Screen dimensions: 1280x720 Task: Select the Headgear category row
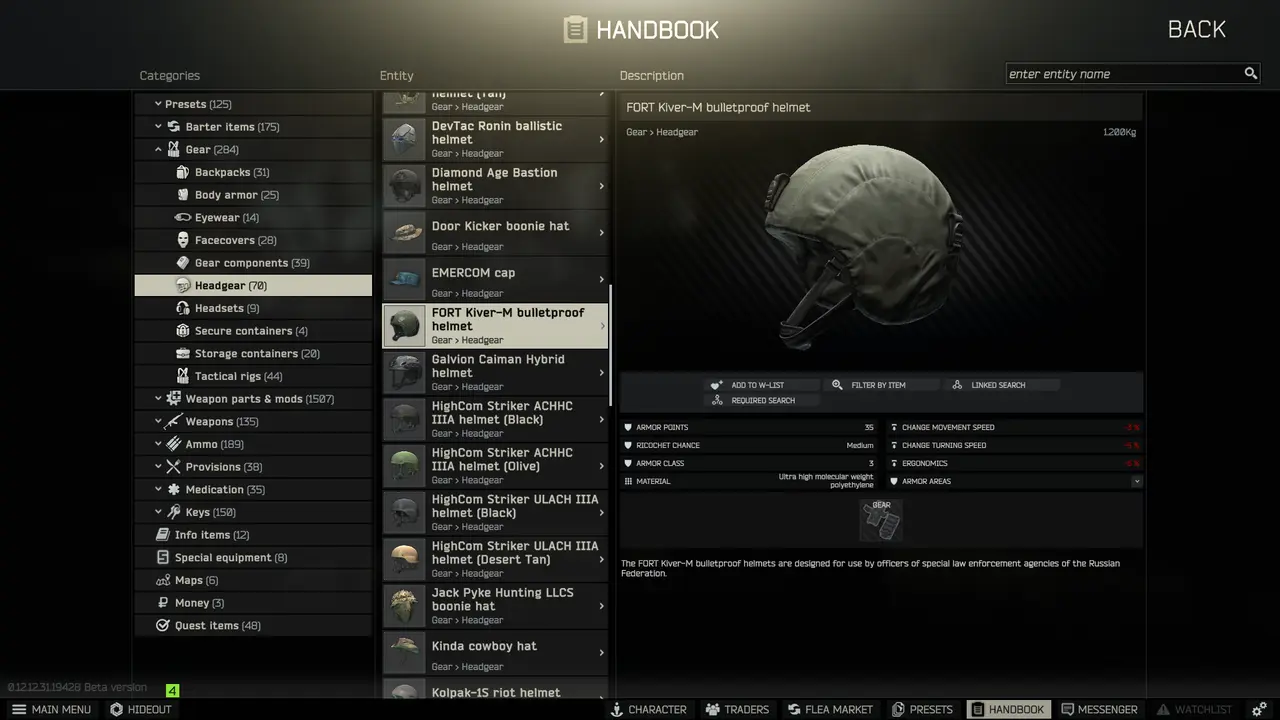tap(253, 286)
